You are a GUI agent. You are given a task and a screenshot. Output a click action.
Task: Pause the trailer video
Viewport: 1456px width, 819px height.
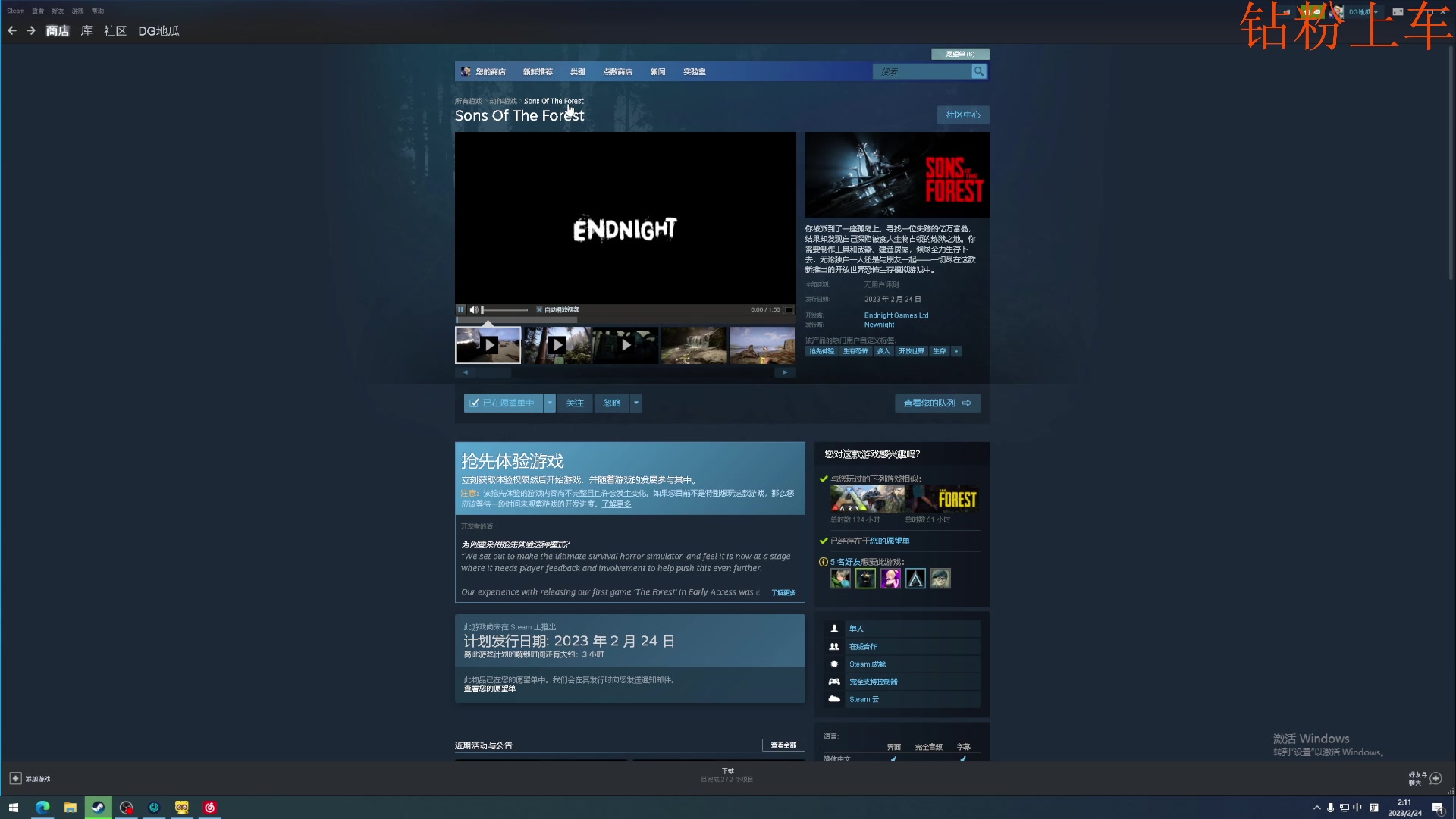pyautogui.click(x=460, y=310)
